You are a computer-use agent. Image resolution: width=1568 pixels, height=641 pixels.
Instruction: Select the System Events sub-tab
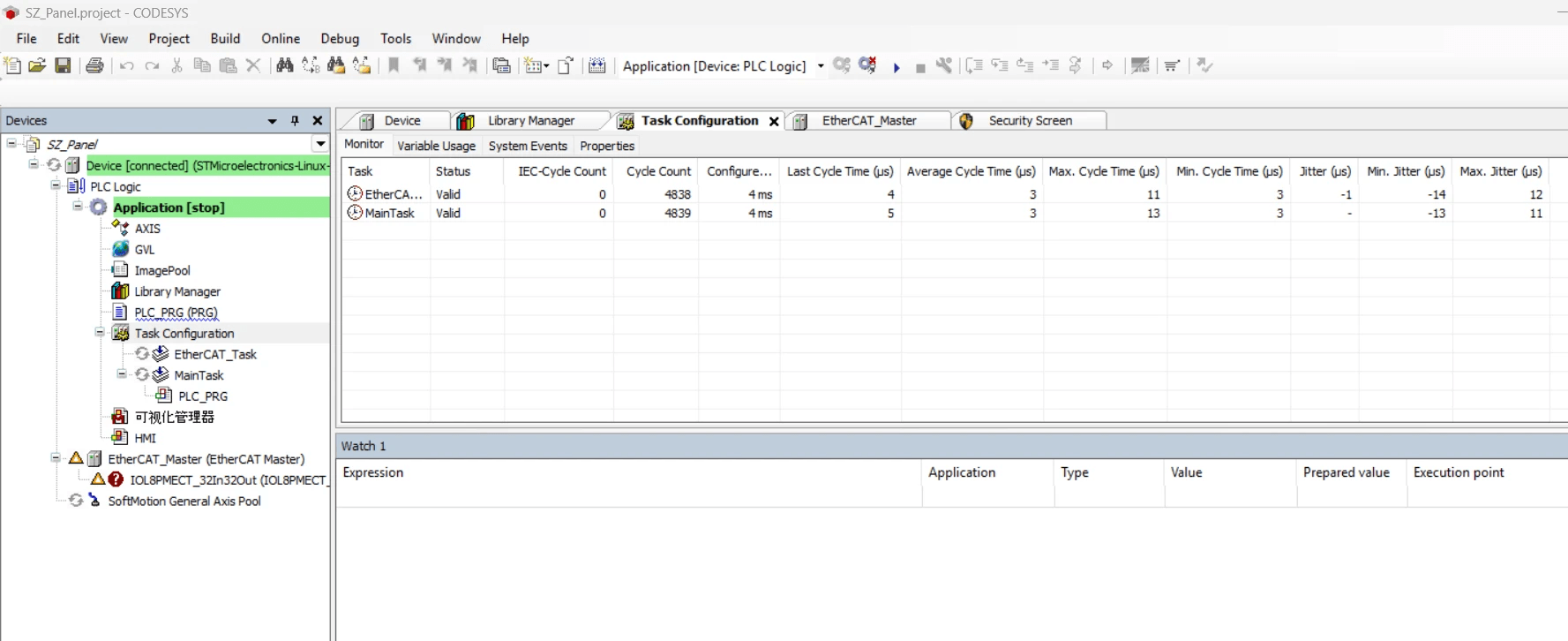[x=528, y=146]
